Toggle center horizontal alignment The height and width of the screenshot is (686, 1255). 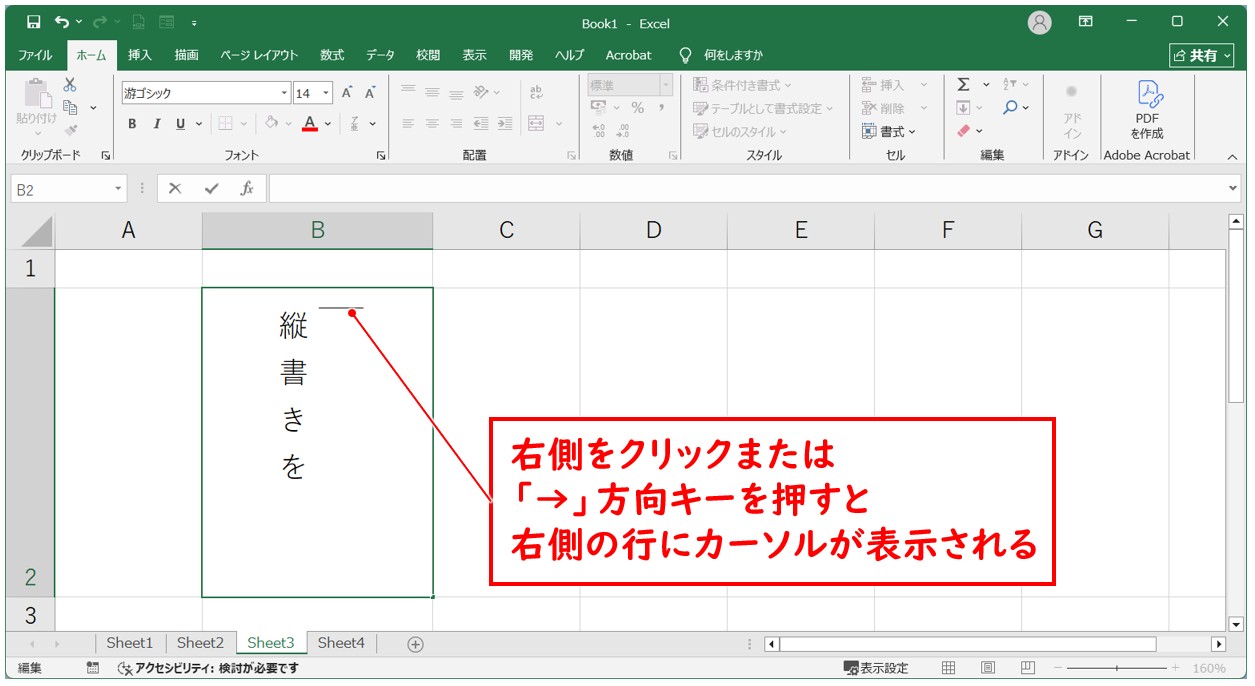click(432, 124)
